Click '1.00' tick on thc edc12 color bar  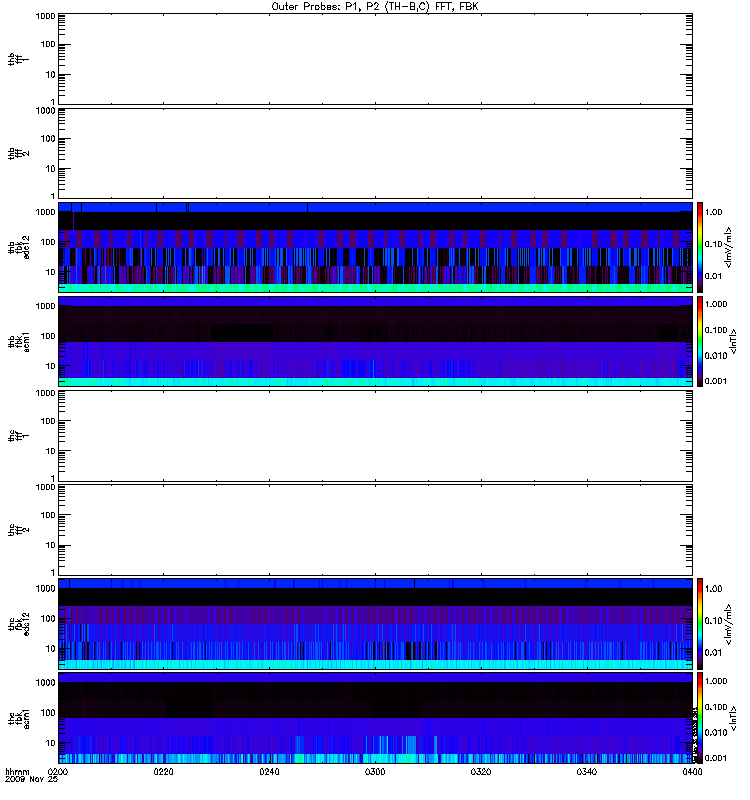tap(713, 589)
